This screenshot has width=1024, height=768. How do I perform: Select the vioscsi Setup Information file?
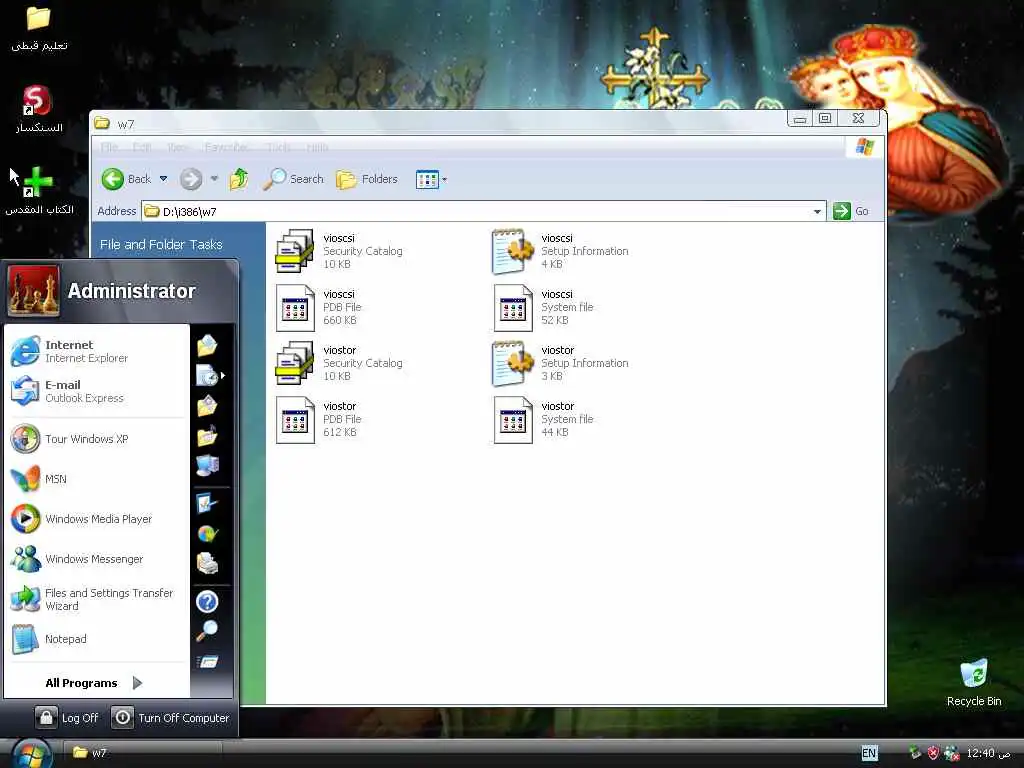coord(560,251)
